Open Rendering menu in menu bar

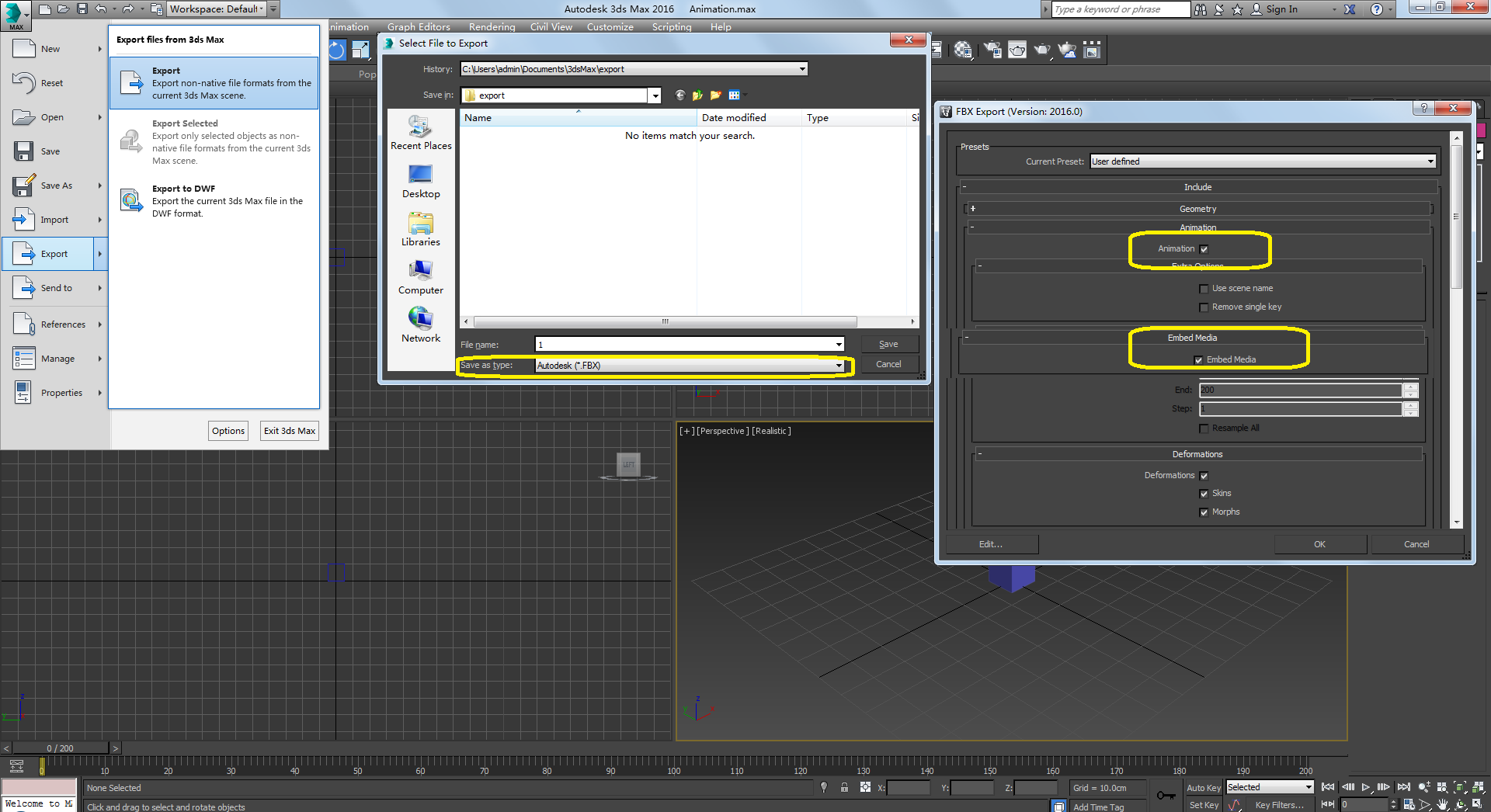(492, 27)
